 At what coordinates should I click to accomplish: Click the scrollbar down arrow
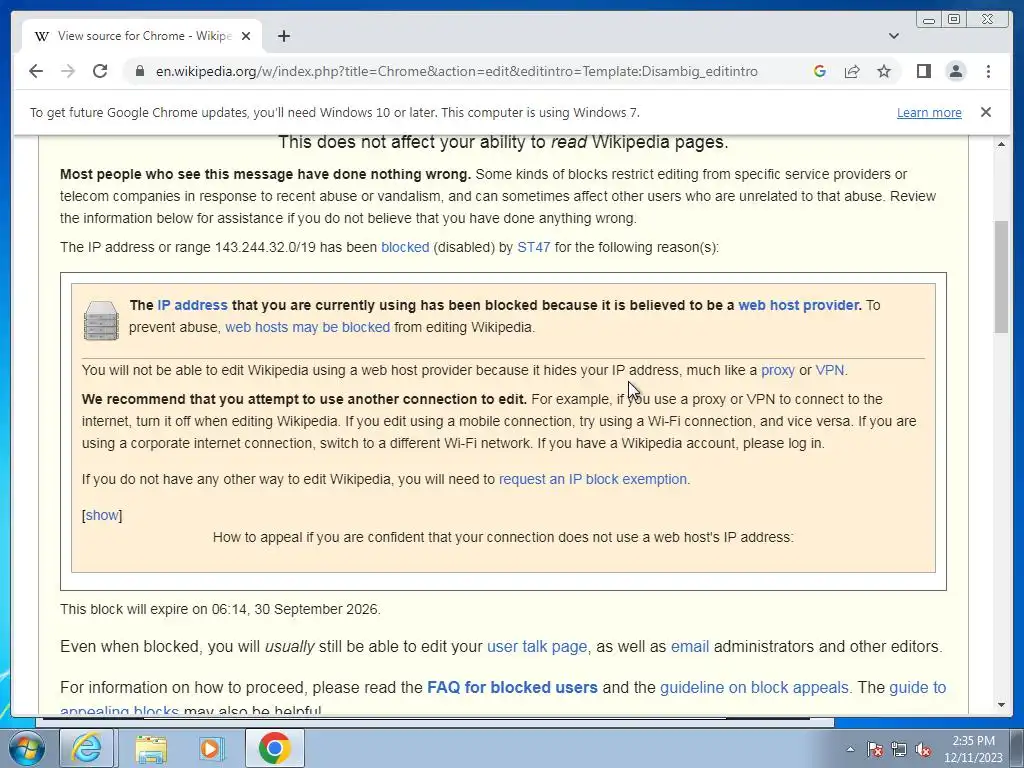click(x=1000, y=705)
